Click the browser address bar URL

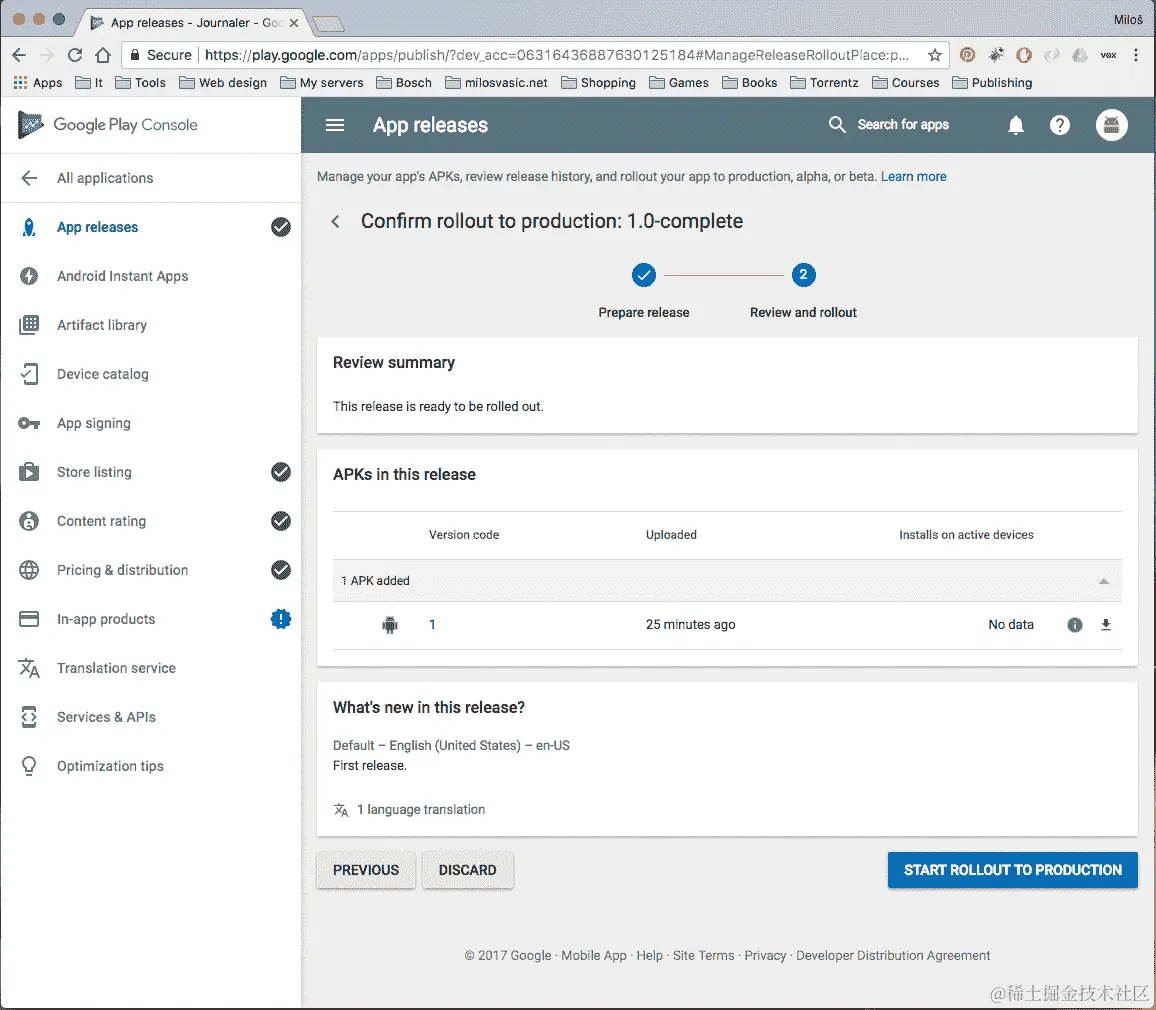[x=557, y=55]
